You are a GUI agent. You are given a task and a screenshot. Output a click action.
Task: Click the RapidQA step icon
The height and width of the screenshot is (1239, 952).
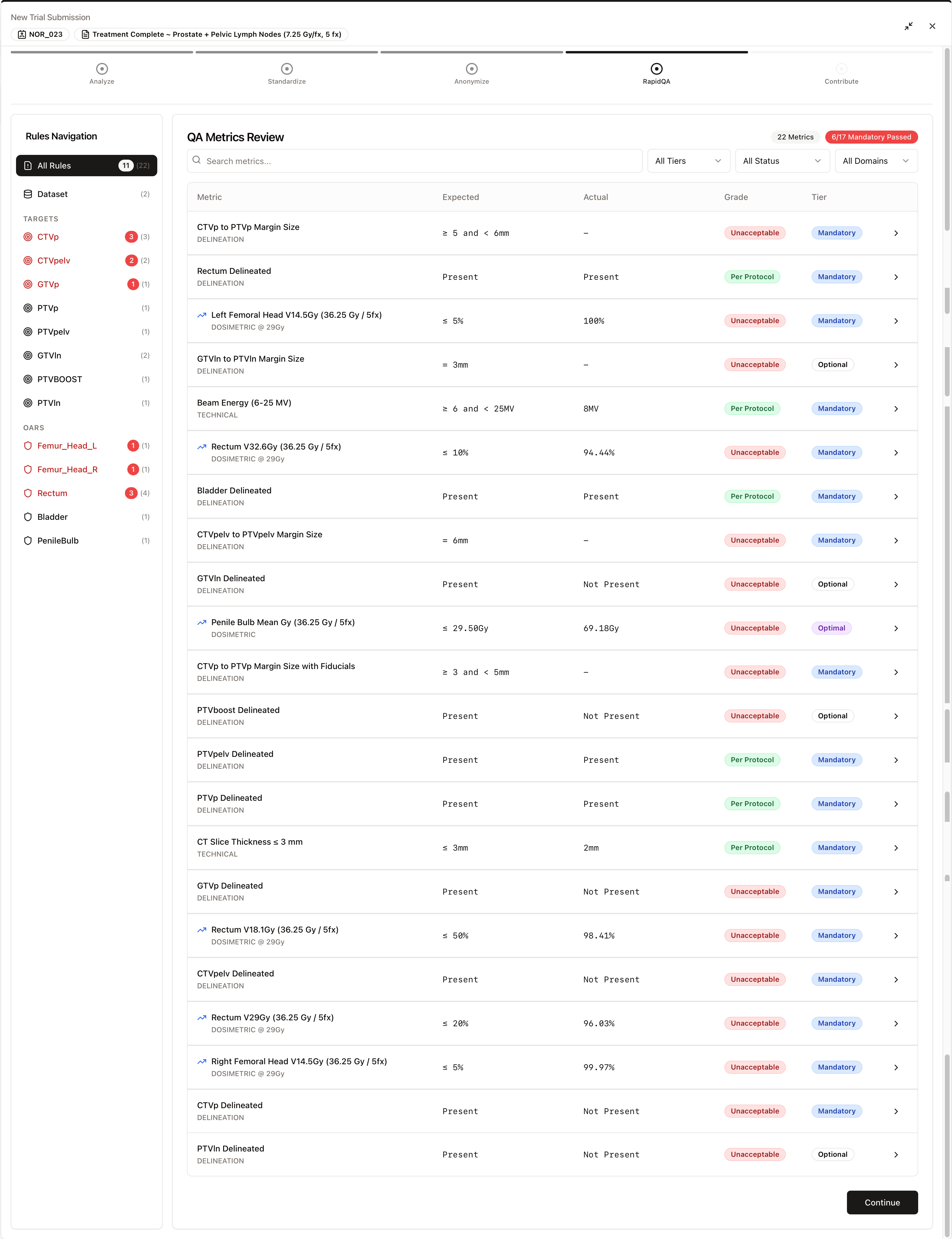pos(656,69)
